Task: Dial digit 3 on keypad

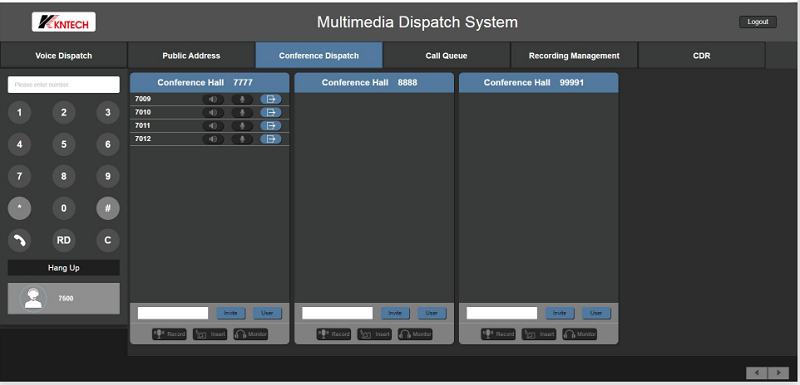Action: (x=108, y=113)
